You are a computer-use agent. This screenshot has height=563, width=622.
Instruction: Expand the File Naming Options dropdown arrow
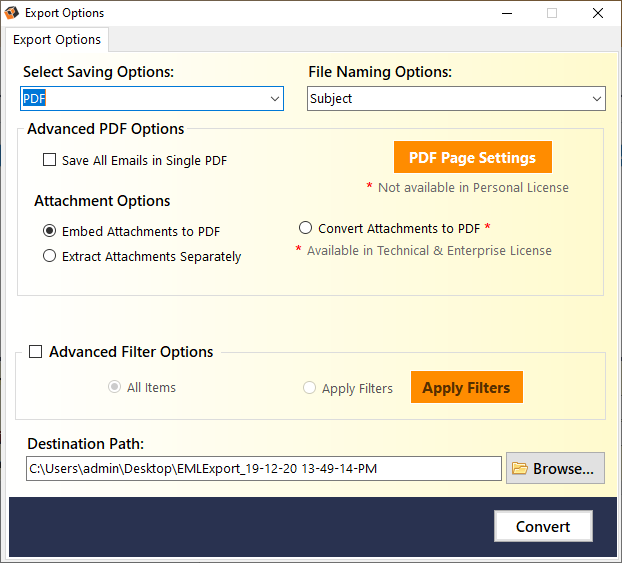point(597,98)
